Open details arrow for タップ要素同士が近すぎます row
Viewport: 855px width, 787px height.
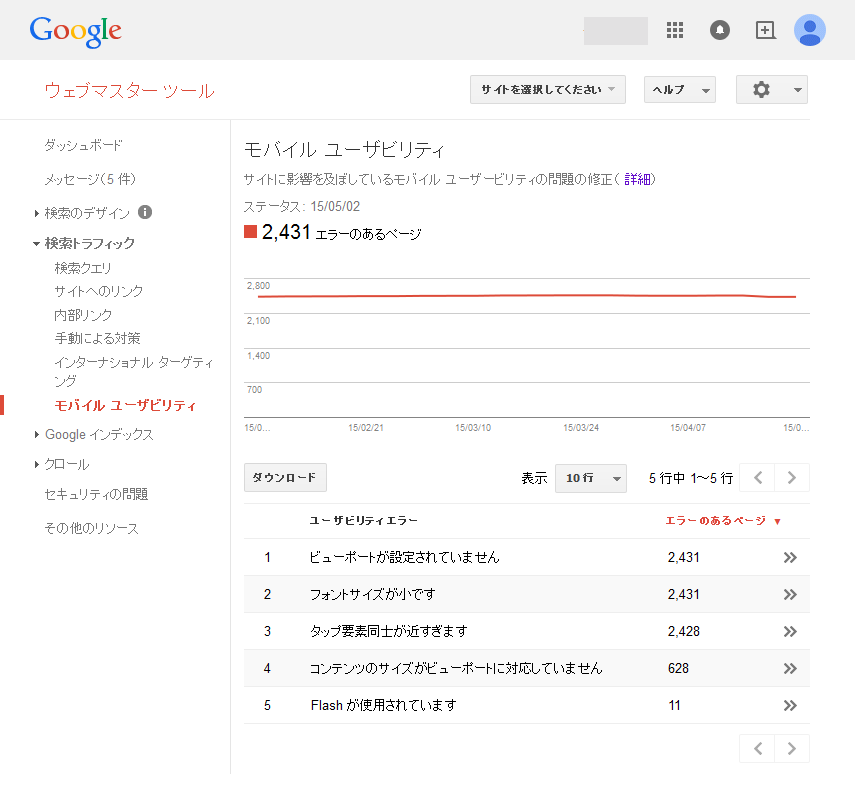point(790,632)
